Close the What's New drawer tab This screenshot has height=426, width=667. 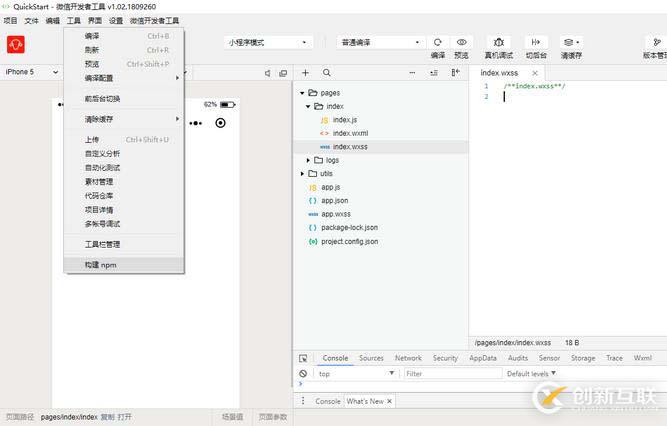click(x=389, y=401)
